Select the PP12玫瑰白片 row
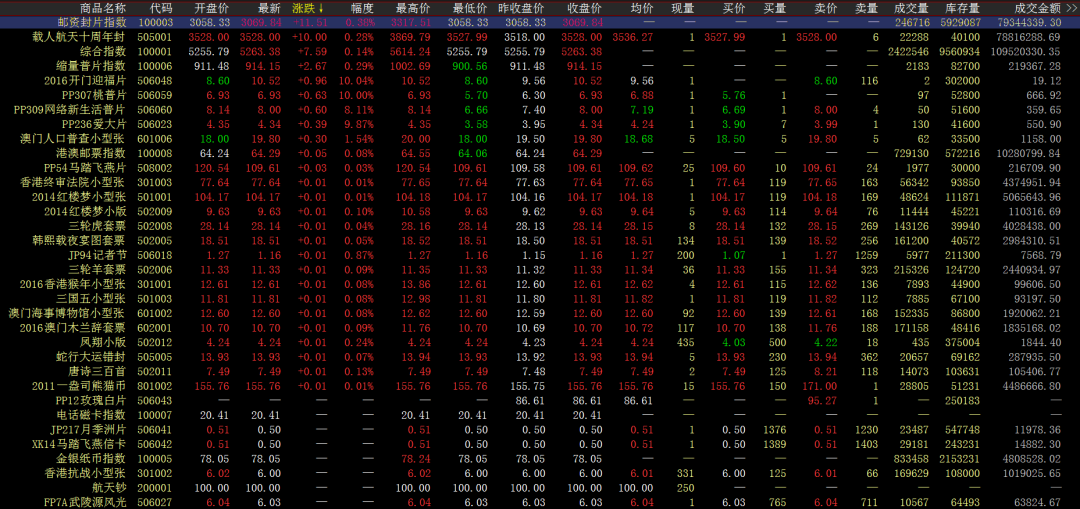Viewport: 1080px width, 509px height. pyautogui.click(x=540, y=400)
